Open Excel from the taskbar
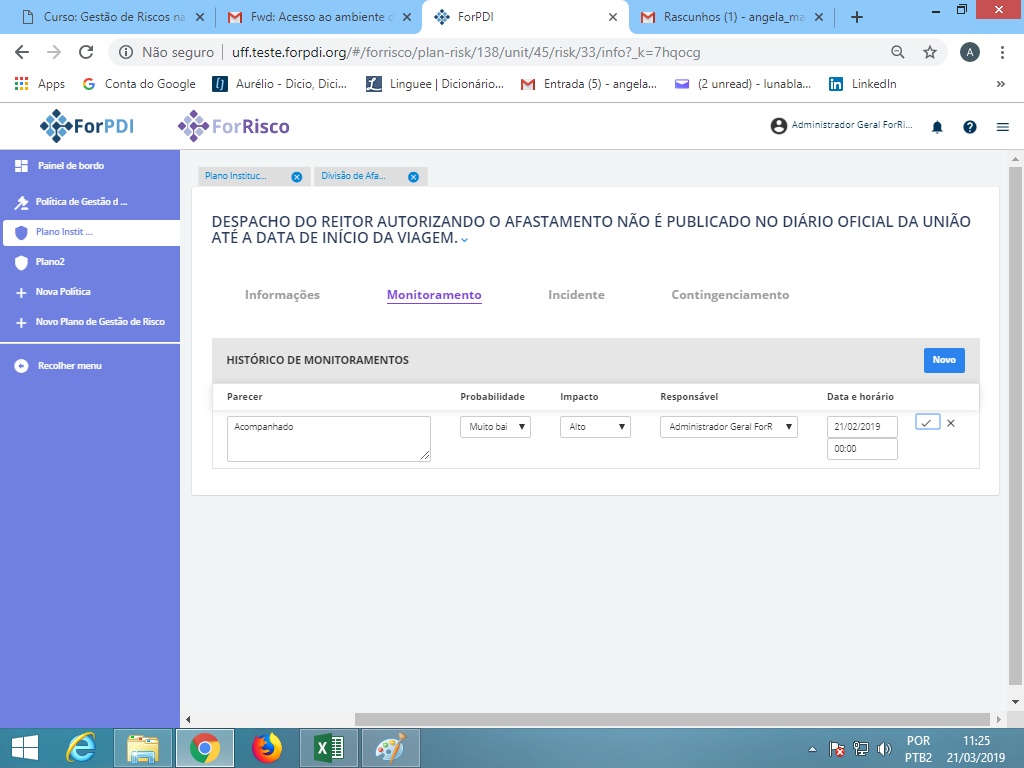The width and height of the screenshot is (1024, 768). coord(327,747)
